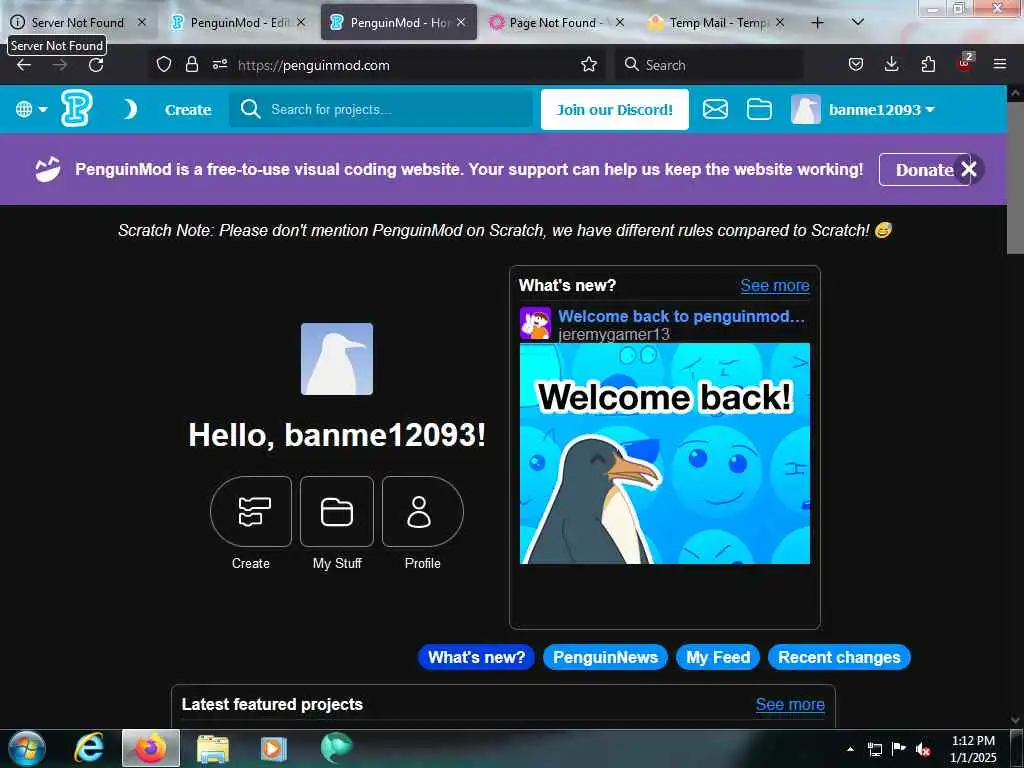Image resolution: width=1024 pixels, height=768 pixels.
Task: Reload the current page
Action: point(96,65)
